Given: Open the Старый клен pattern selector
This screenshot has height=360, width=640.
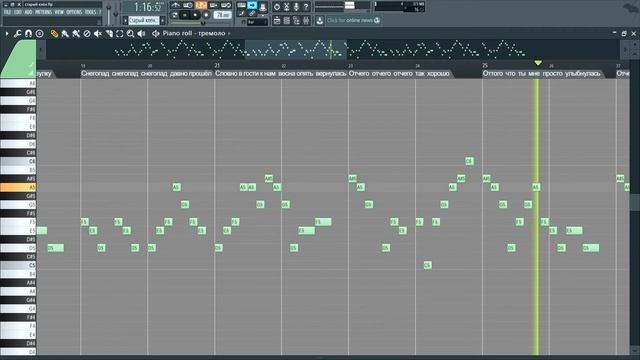Looking at the screenshot, I should click(x=144, y=20).
